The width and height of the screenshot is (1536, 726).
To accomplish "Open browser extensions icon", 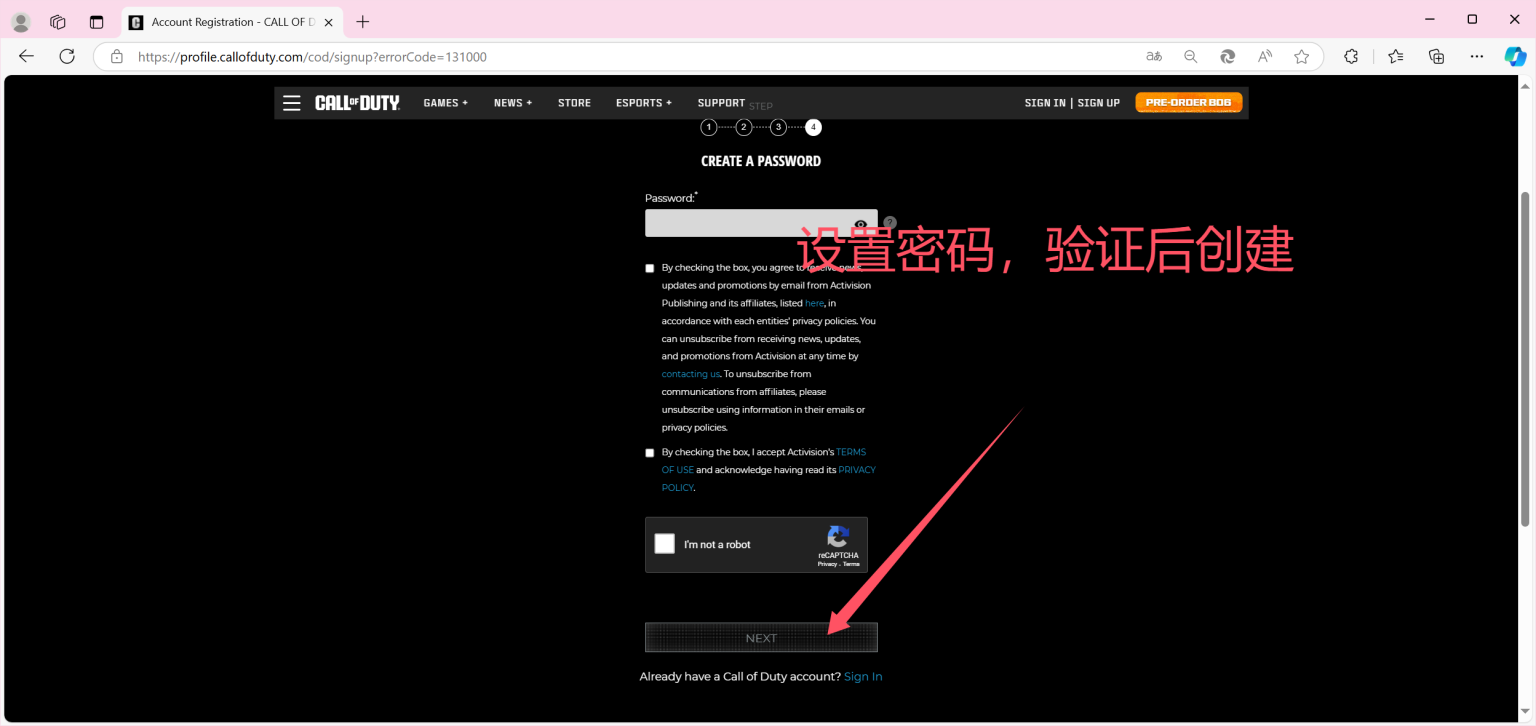I will coord(1351,57).
